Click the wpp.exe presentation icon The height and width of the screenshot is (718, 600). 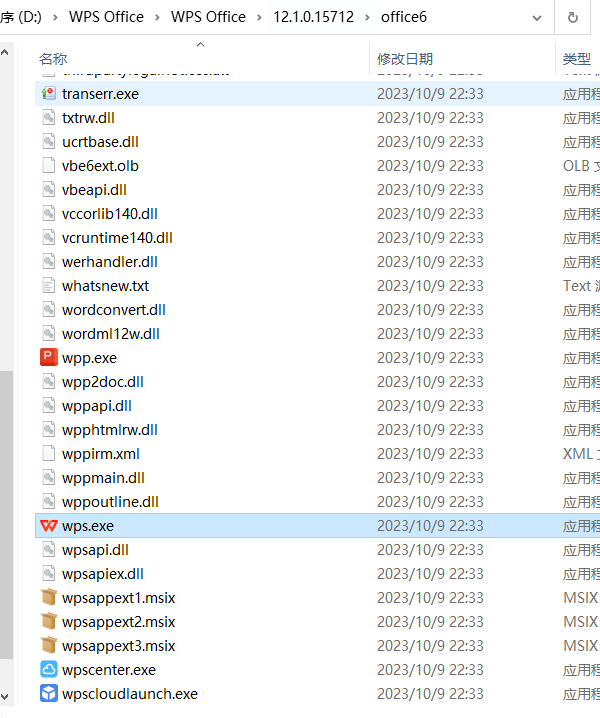pos(49,358)
